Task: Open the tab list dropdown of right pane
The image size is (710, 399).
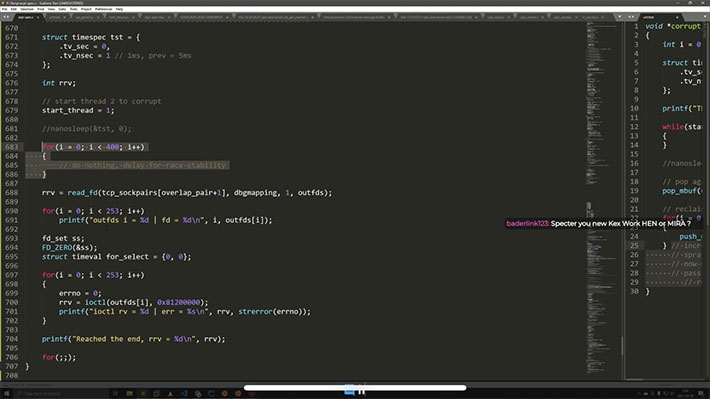Action: 705,17
